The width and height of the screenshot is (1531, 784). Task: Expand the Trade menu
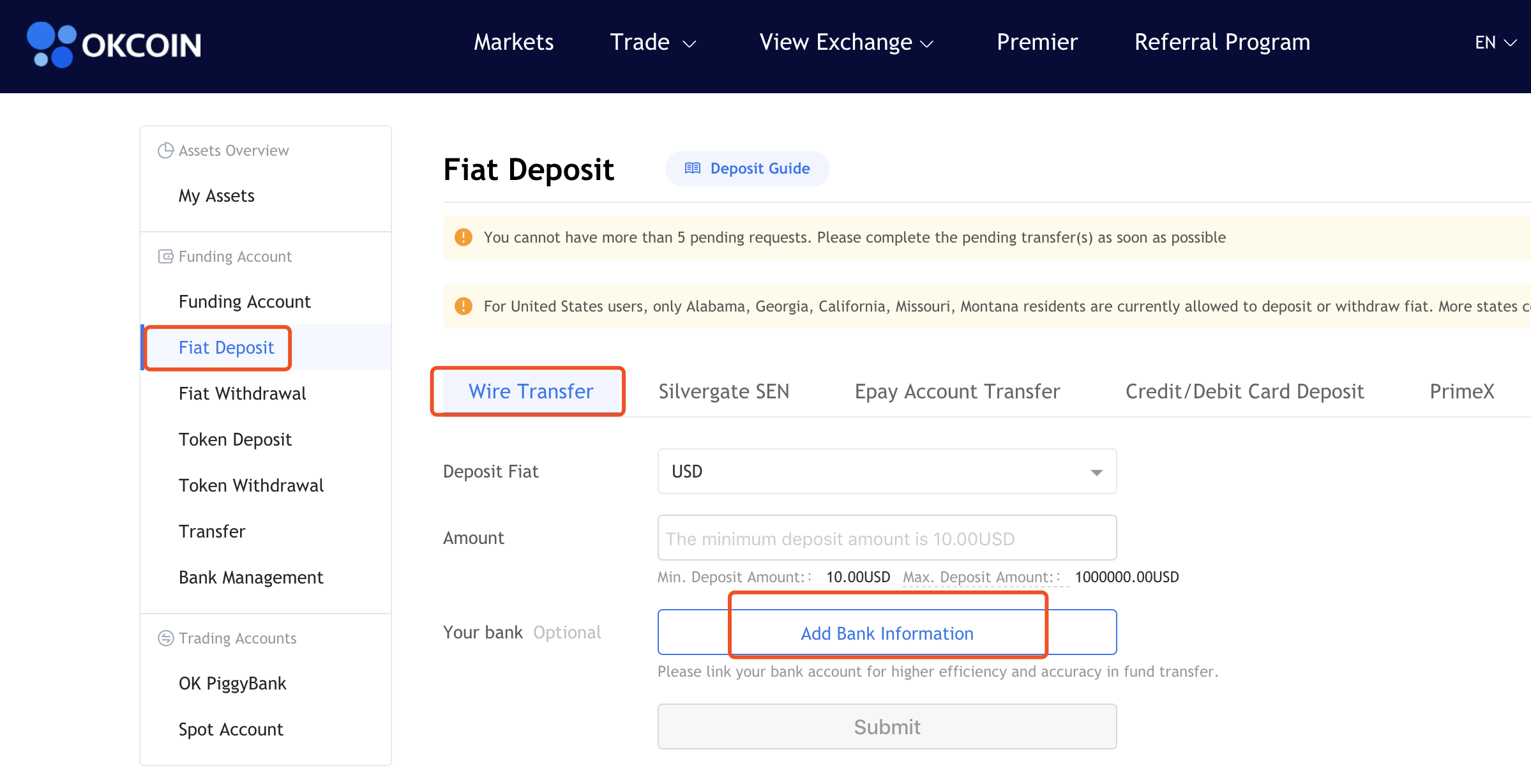pos(652,42)
